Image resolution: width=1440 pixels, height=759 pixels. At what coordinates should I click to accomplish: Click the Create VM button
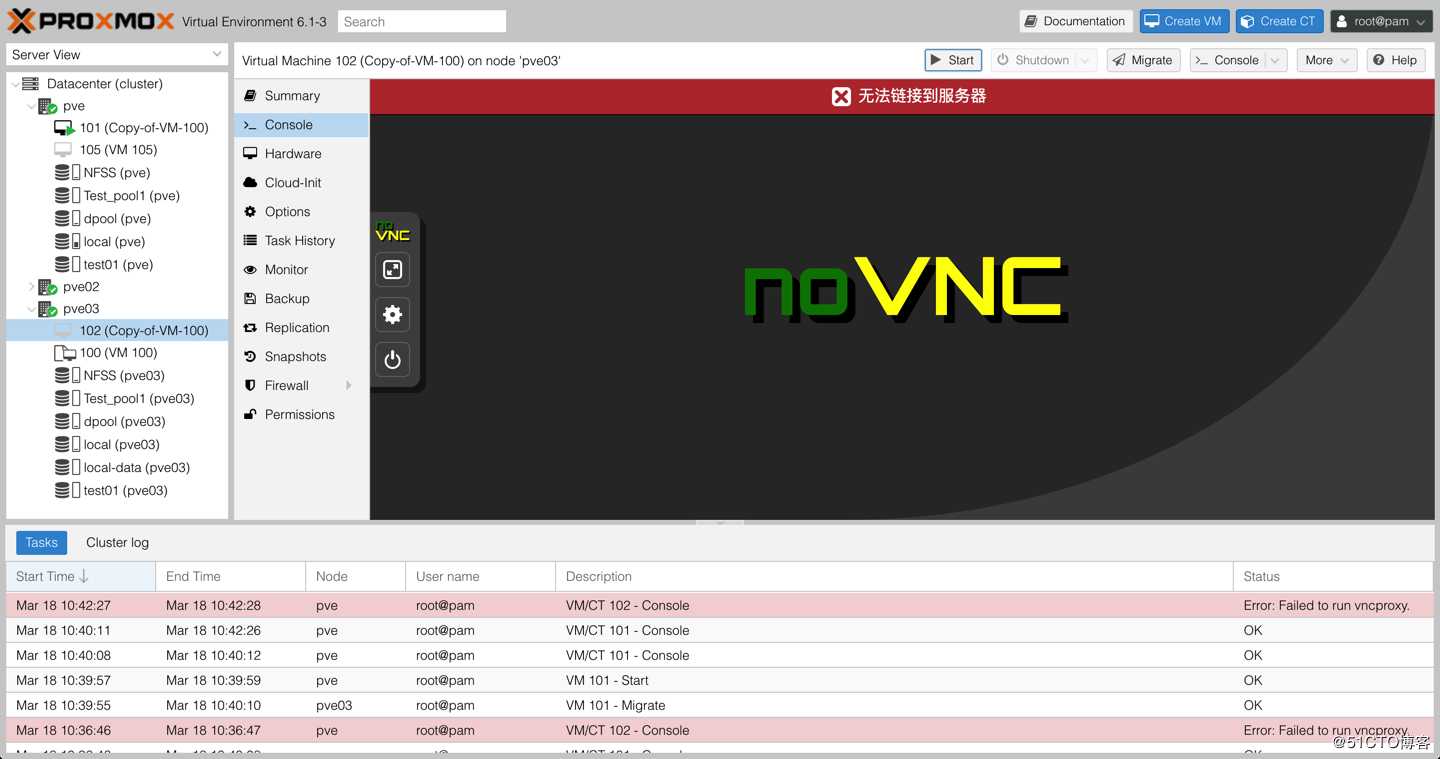(x=1183, y=21)
